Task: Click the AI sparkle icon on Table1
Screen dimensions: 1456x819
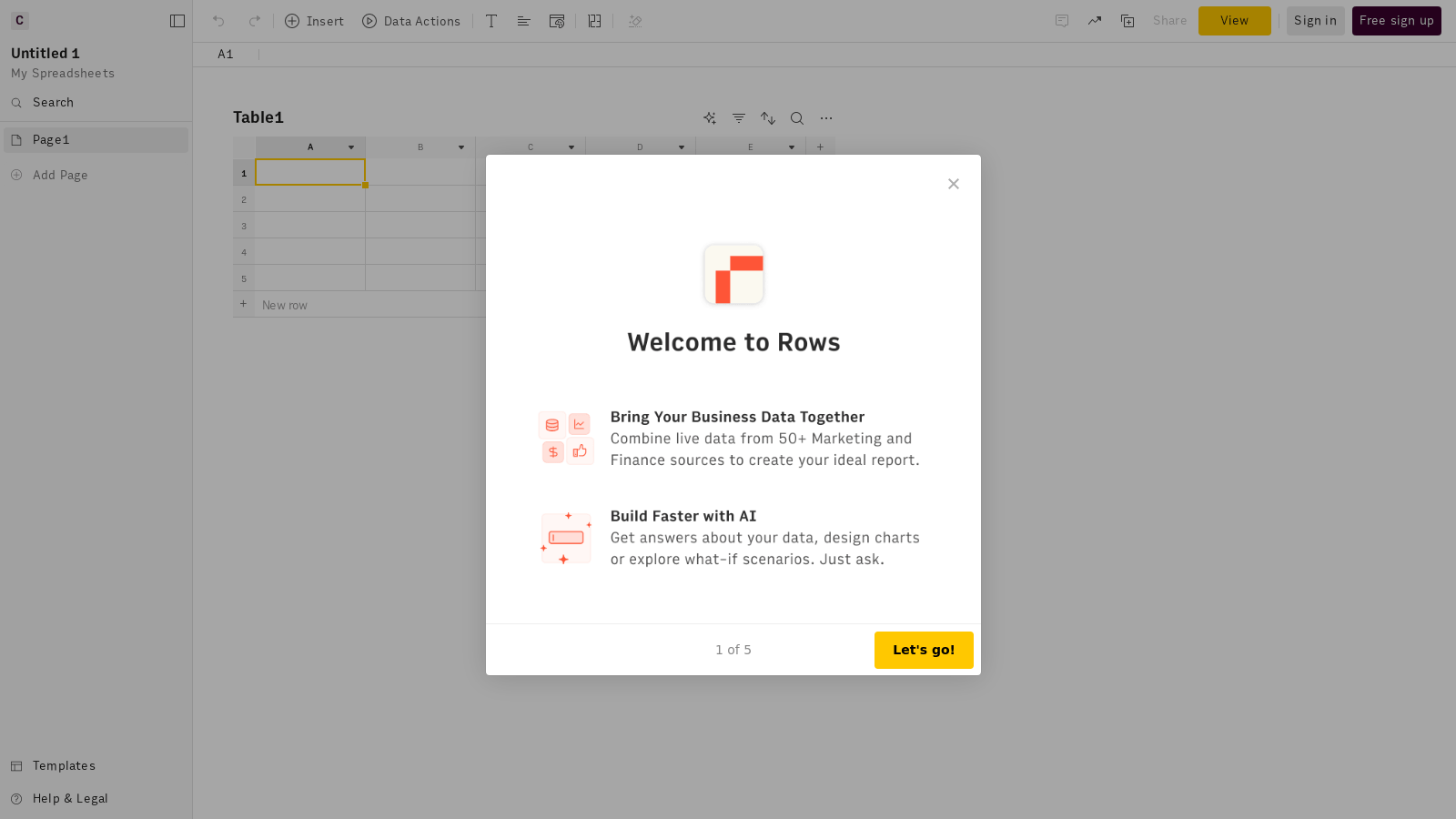Action: pos(710,118)
